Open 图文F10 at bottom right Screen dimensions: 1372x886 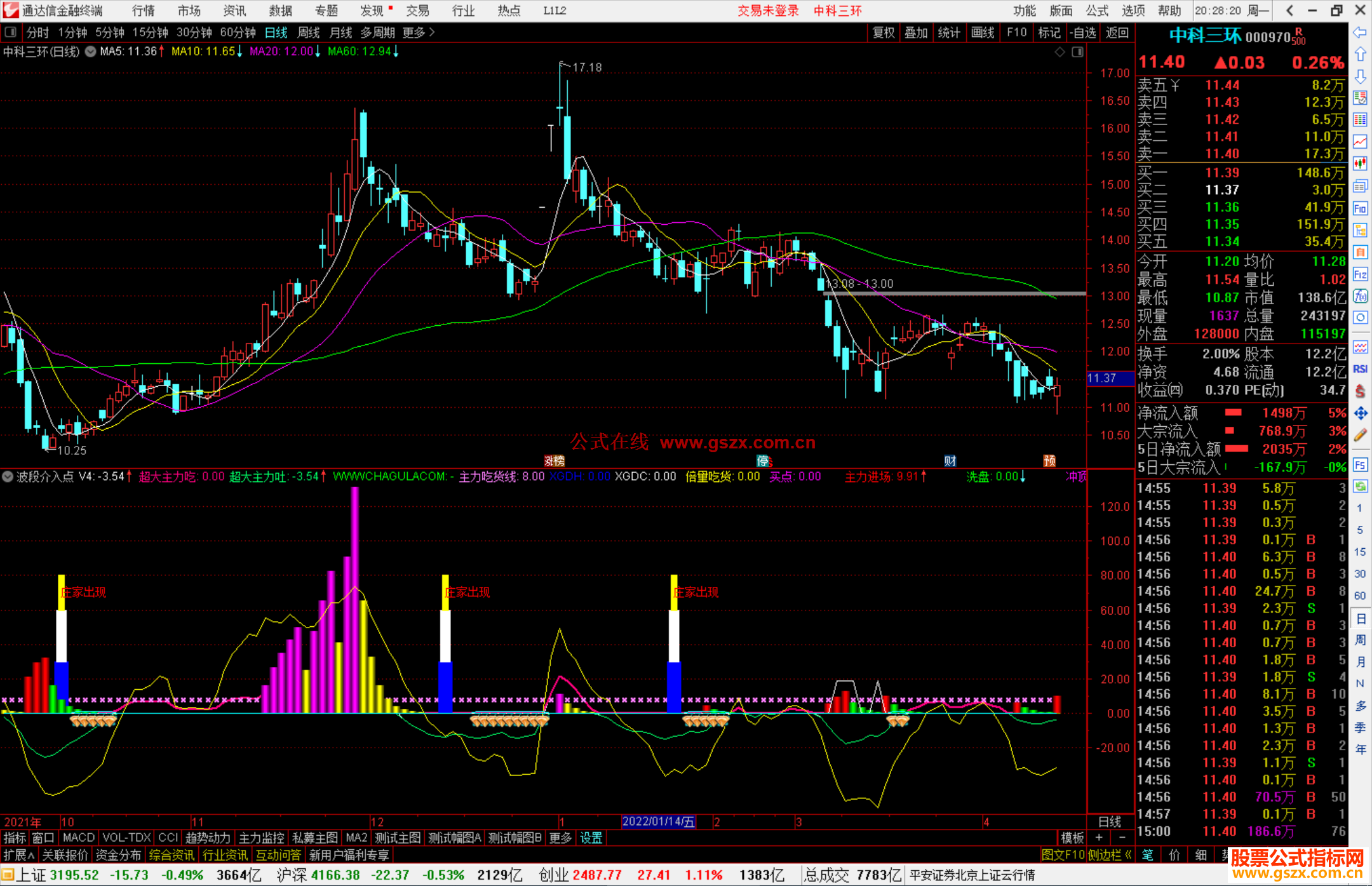pyautogui.click(x=1063, y=855)
